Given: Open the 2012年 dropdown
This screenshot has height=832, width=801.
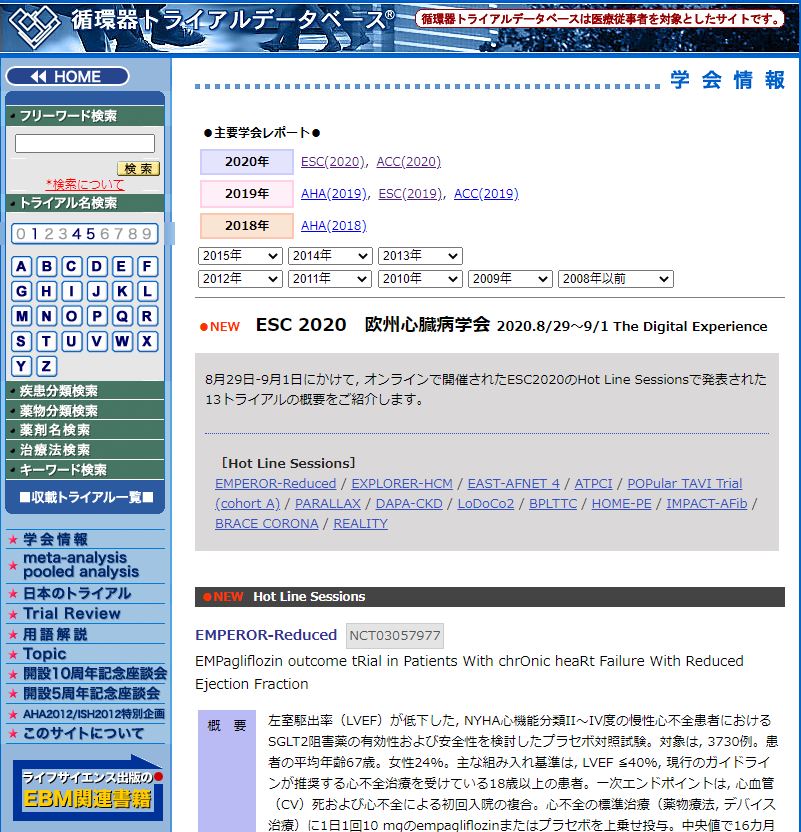Looking at the screenshot, I should (240, 279).
